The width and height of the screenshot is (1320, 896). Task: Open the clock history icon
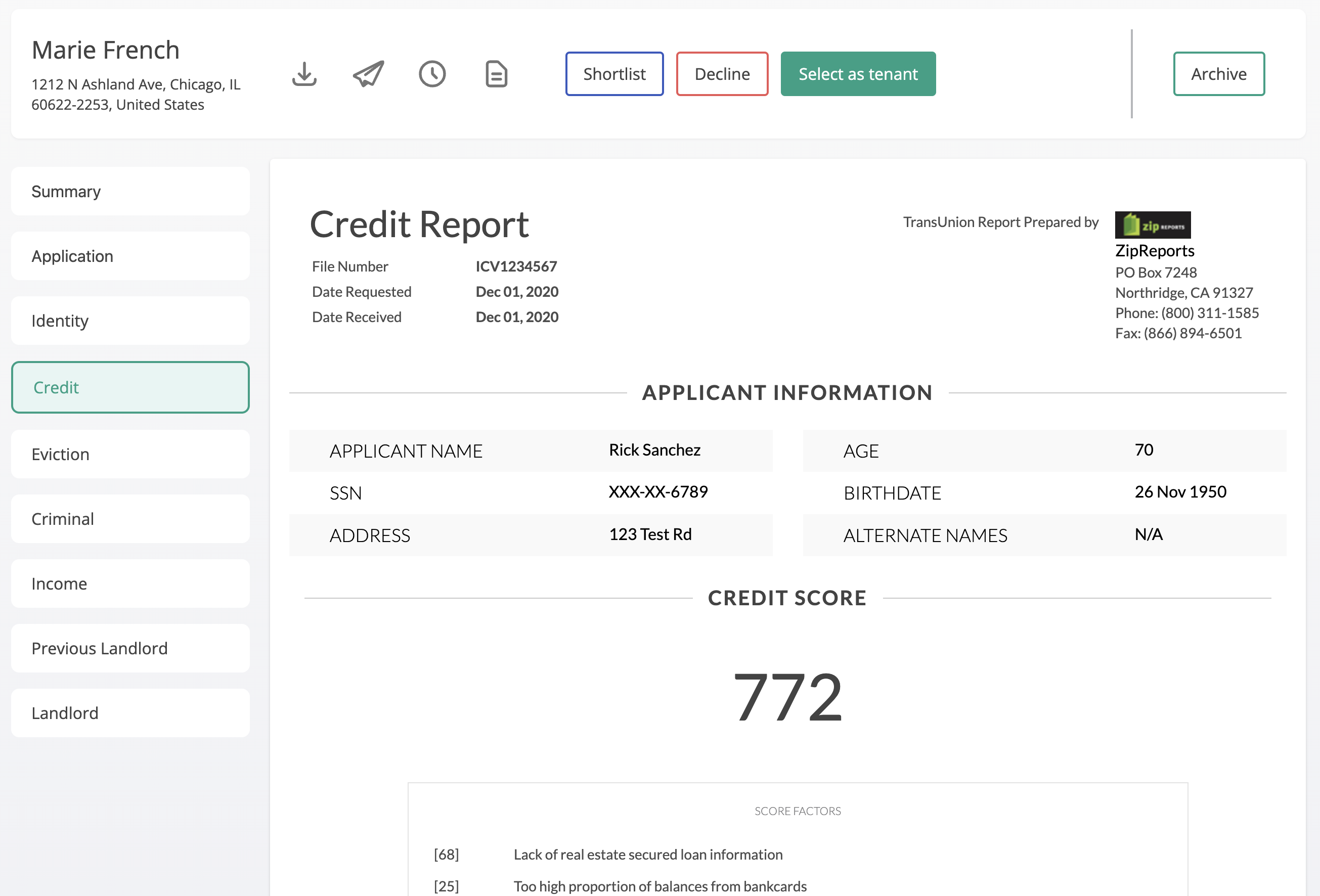pos(432,74)
